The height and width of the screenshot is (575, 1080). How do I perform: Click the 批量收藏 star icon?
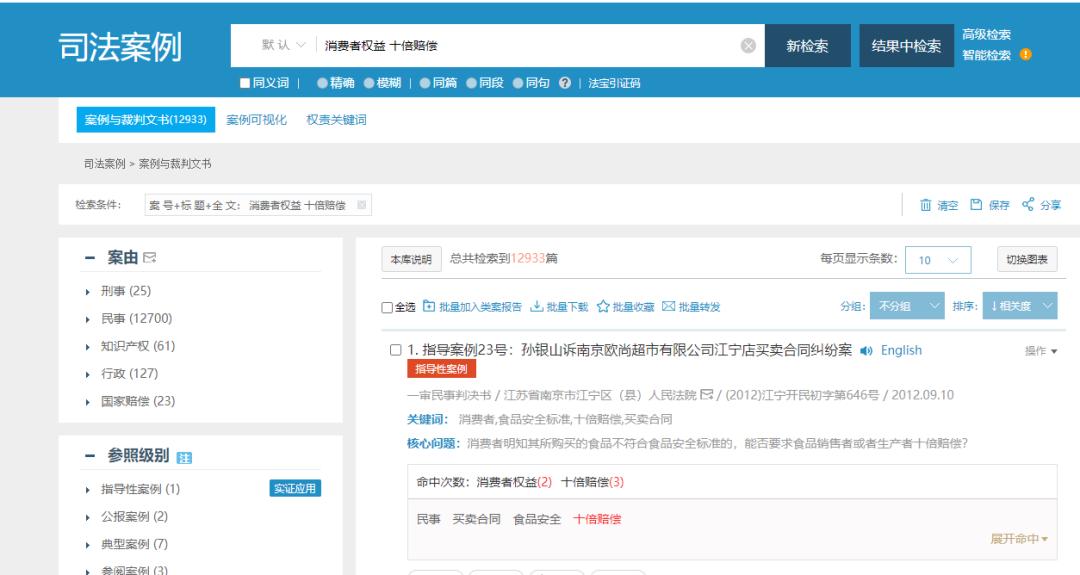603,306
